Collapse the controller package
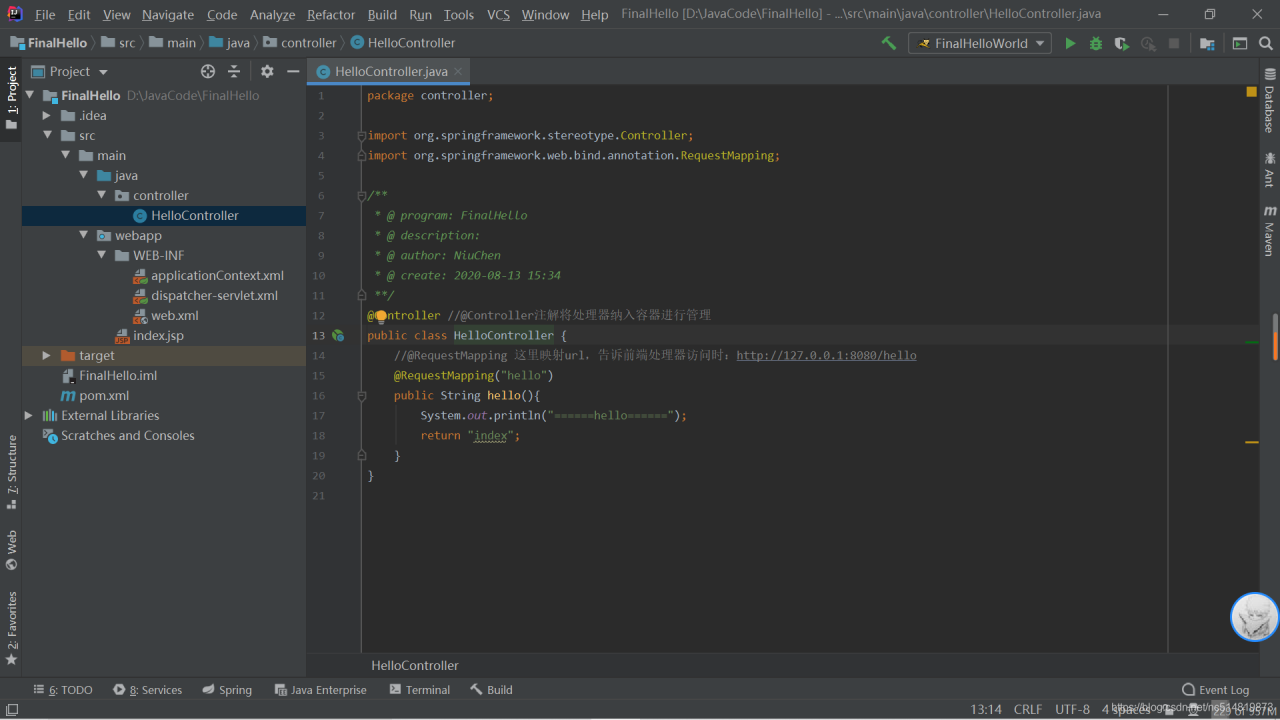 [101, 195]
